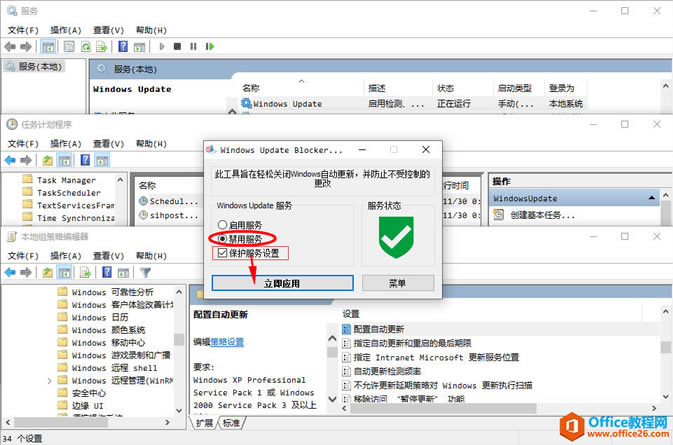The height and width of the screenshot is (445, 673).
Task: Open the 策略设置 link
Action: click(x=227, y=342)
